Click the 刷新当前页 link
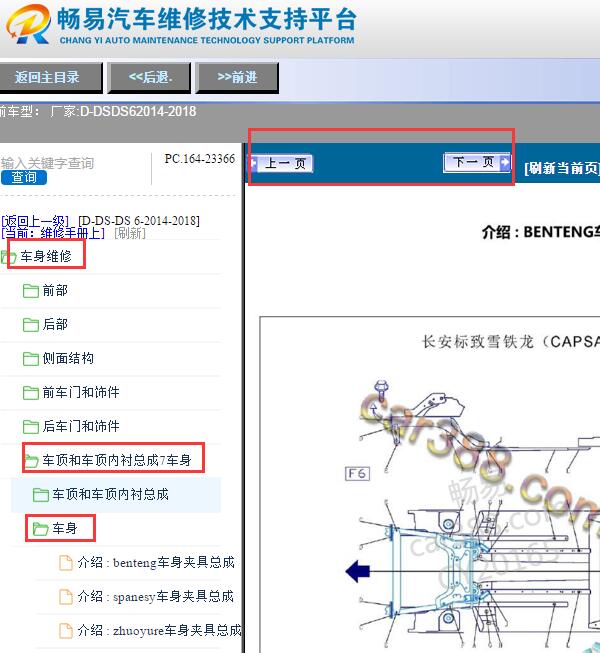The image size is (600, 653). click(x=562, y=168)
